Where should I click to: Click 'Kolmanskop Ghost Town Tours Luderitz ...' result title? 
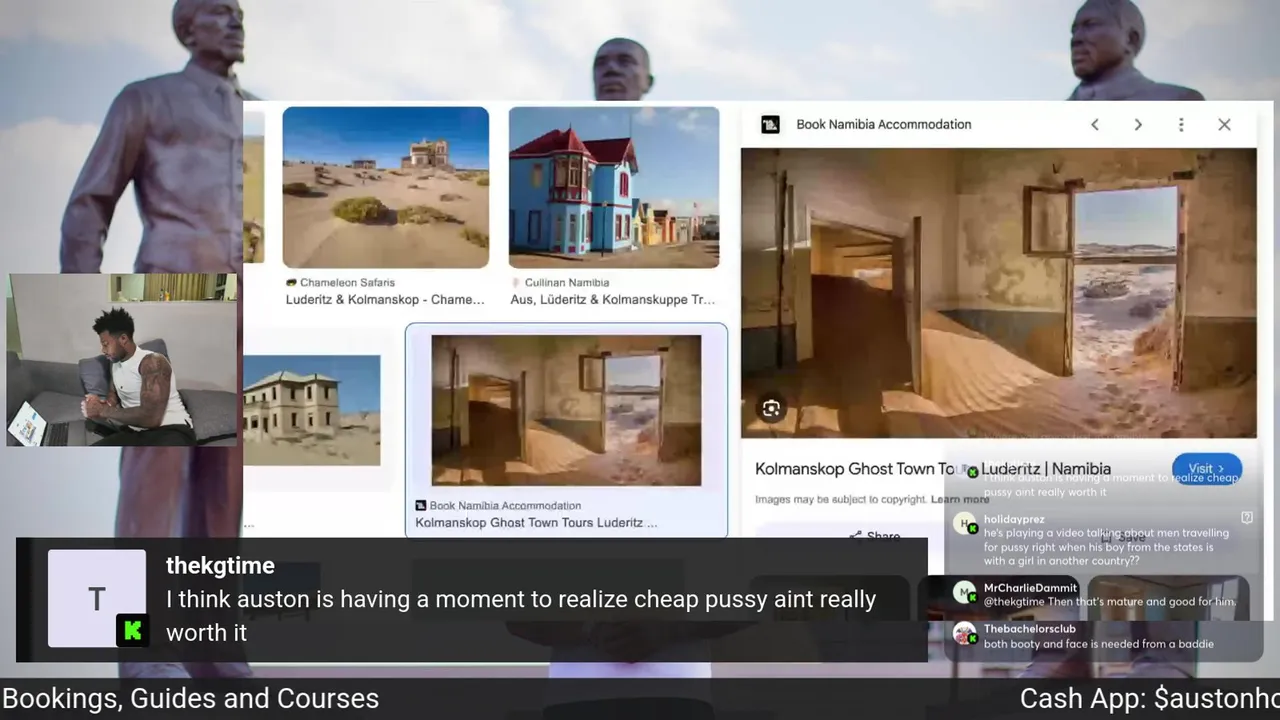pyautogui.click(x=536, y=522)
